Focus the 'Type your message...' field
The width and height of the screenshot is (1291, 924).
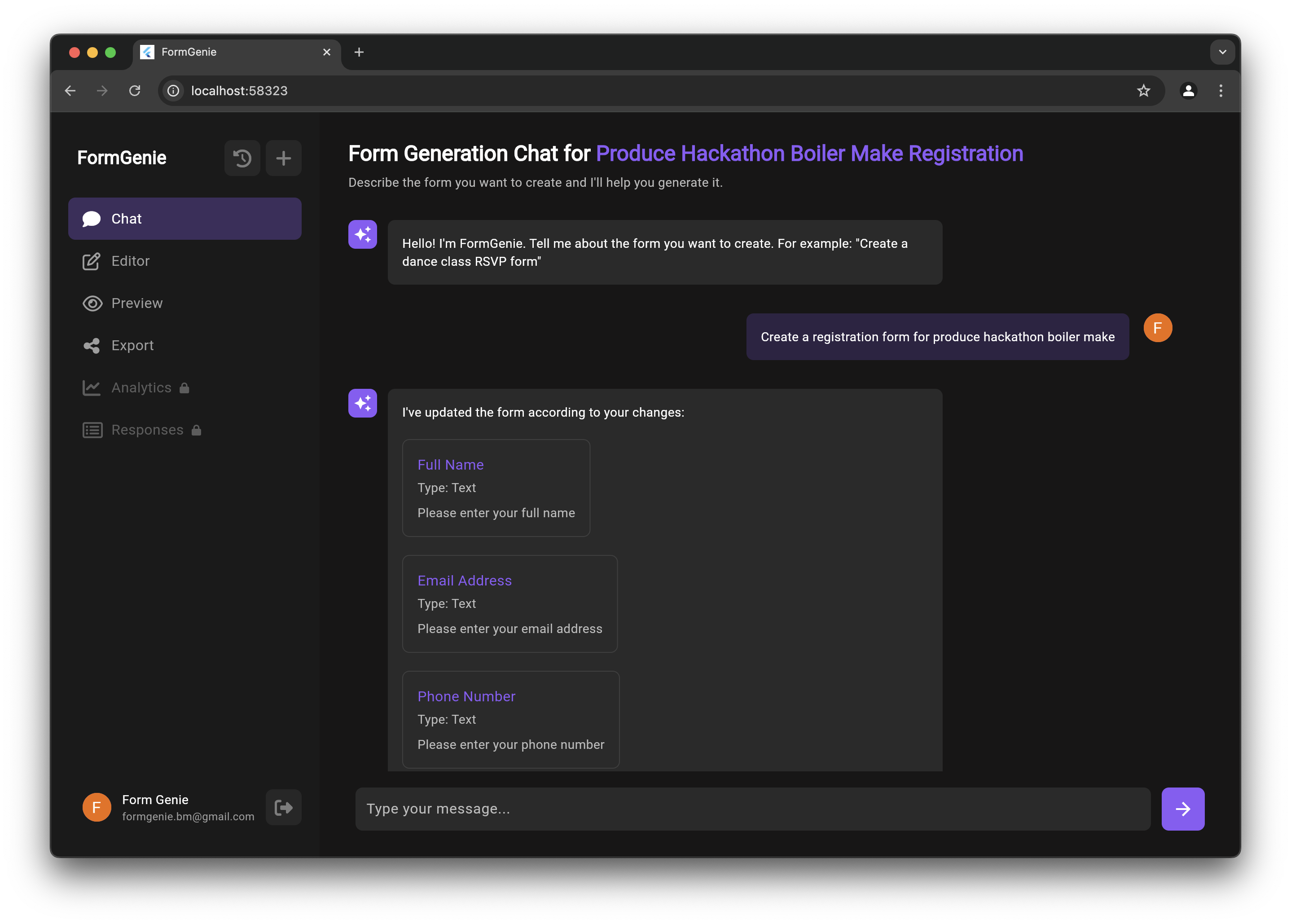click(x=752, y=809)
